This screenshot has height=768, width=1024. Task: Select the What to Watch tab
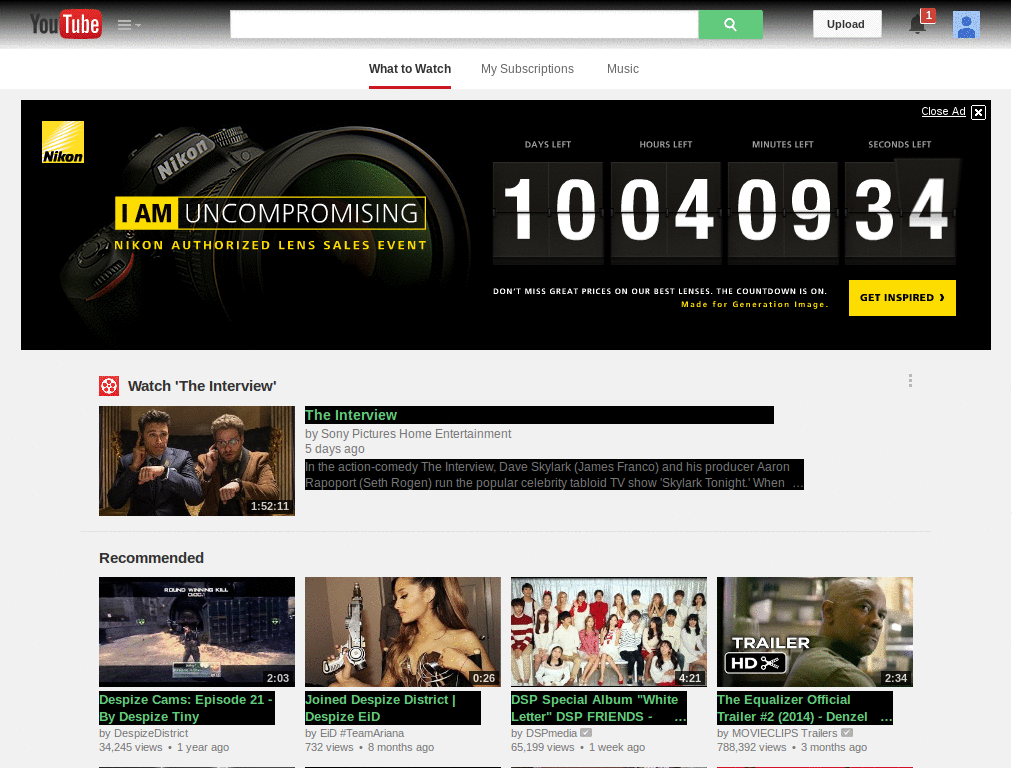tap(409, 69)
